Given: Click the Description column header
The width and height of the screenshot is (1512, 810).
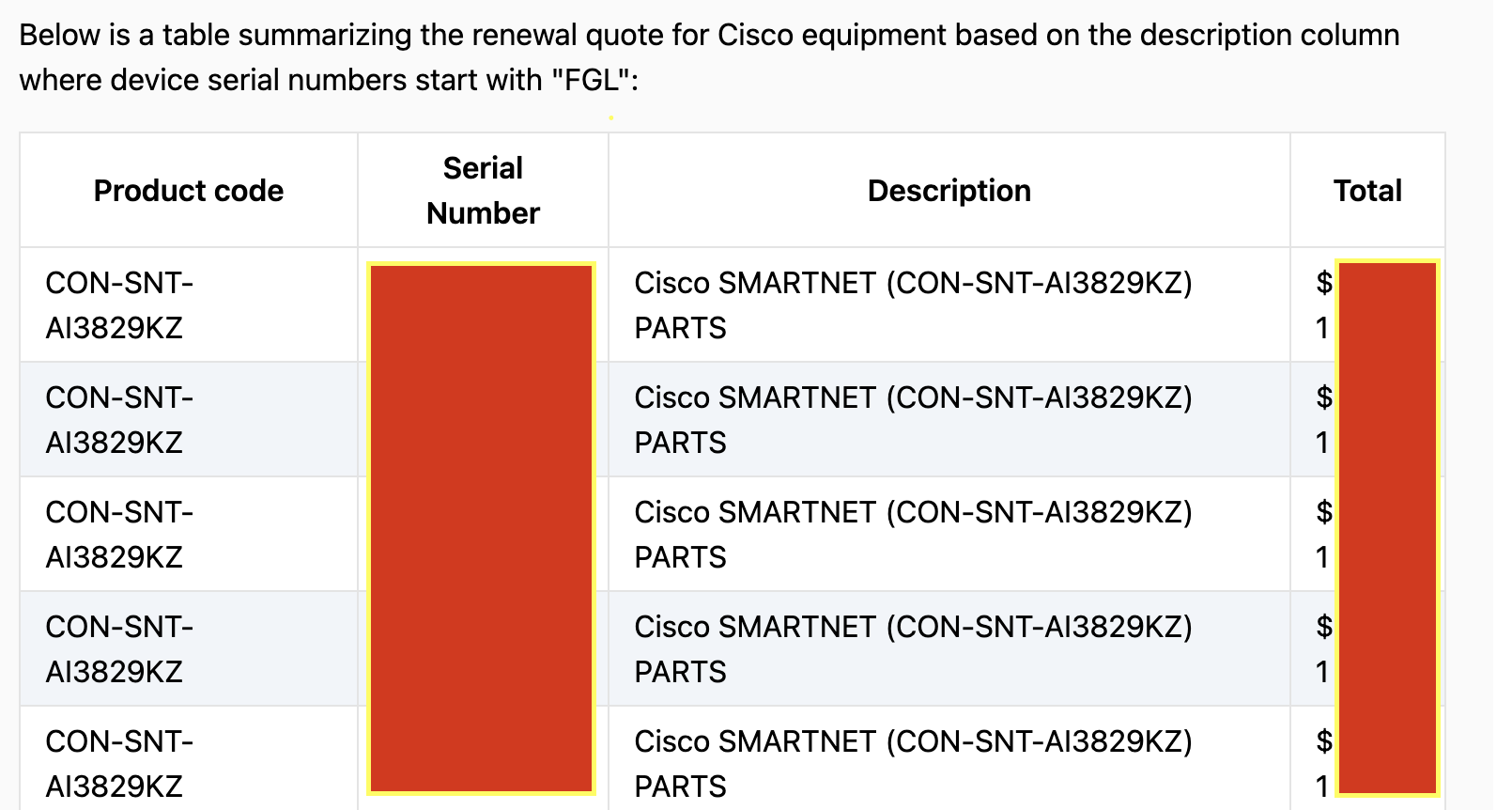Looking at the screenshot, I should pyautogui.click(x=949, y=191).
